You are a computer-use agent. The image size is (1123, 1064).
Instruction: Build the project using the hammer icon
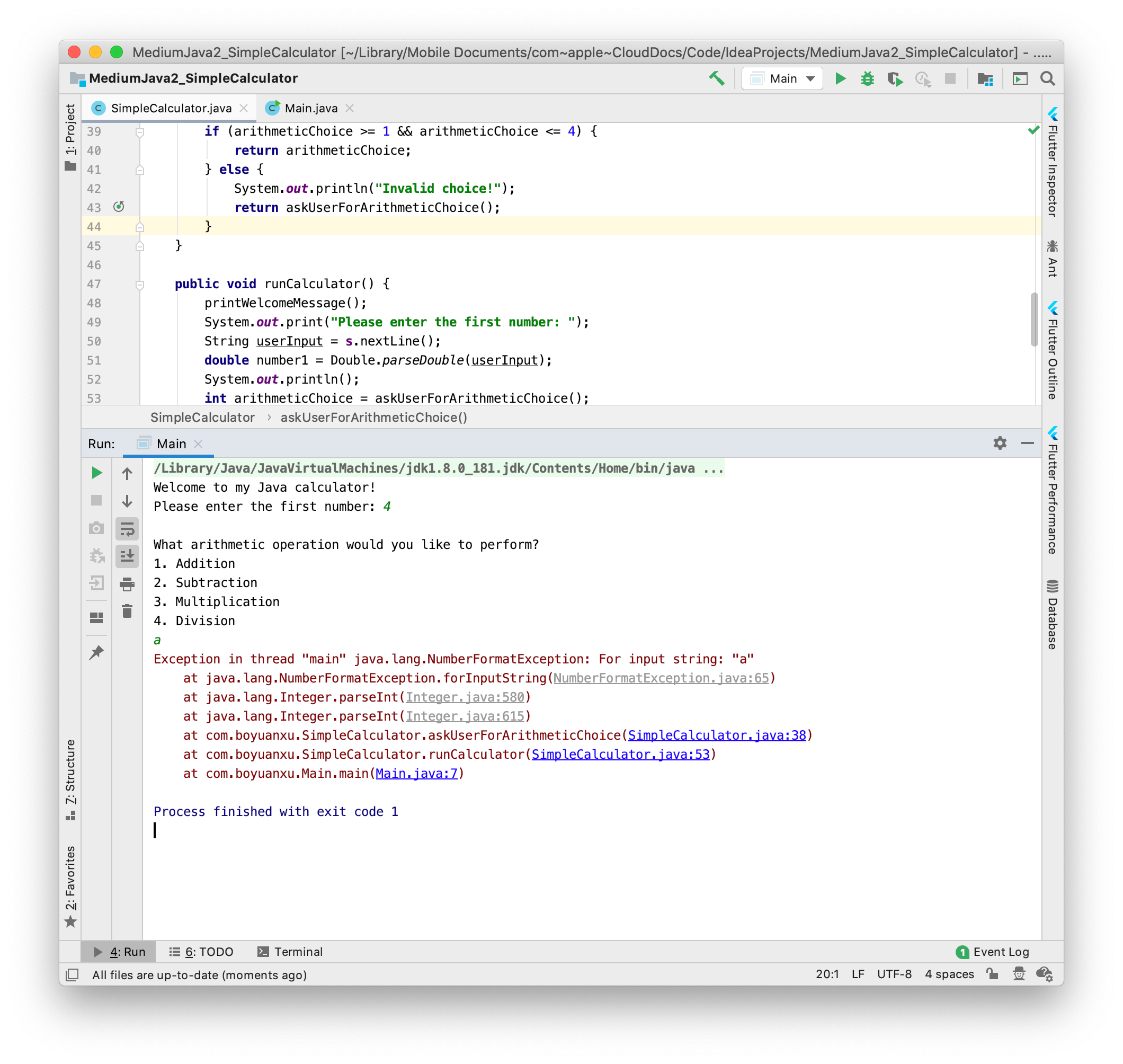pyautogui.click(x=717, y=78)
